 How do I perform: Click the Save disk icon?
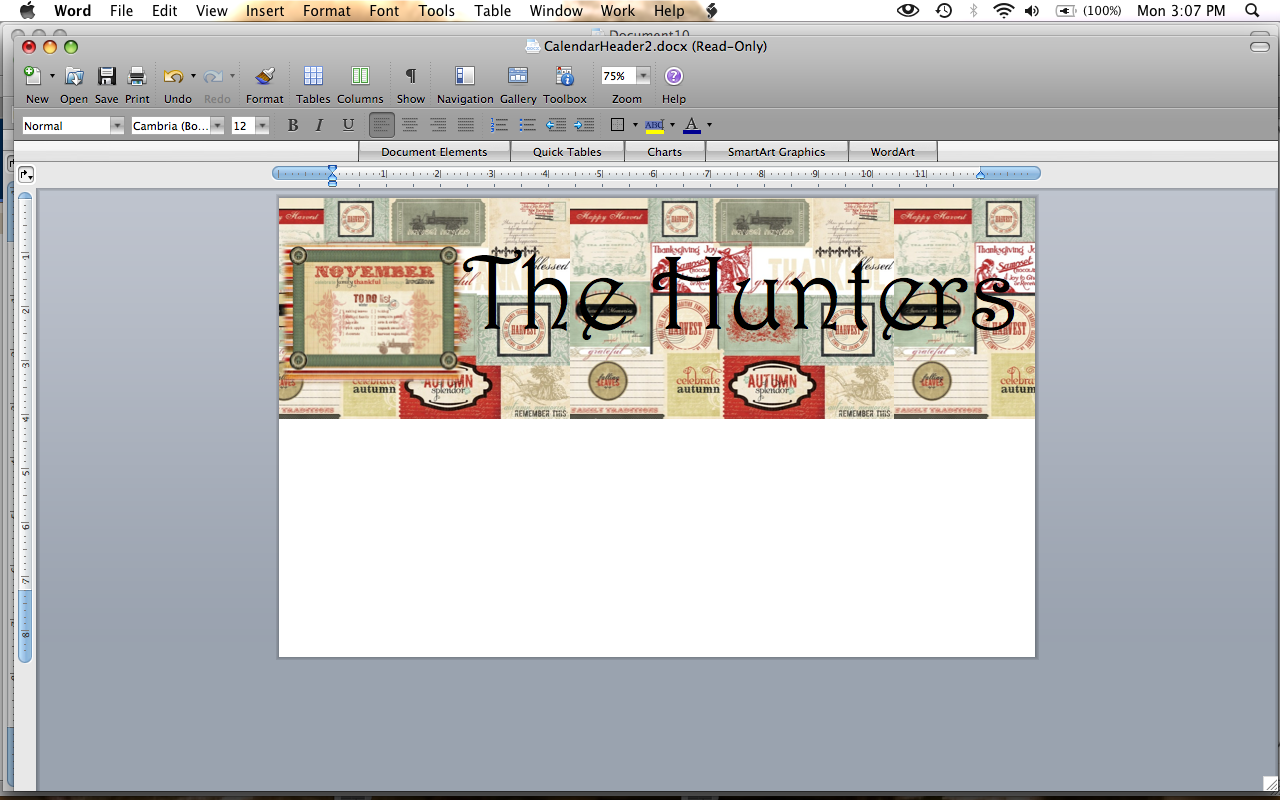click(107, 76)
